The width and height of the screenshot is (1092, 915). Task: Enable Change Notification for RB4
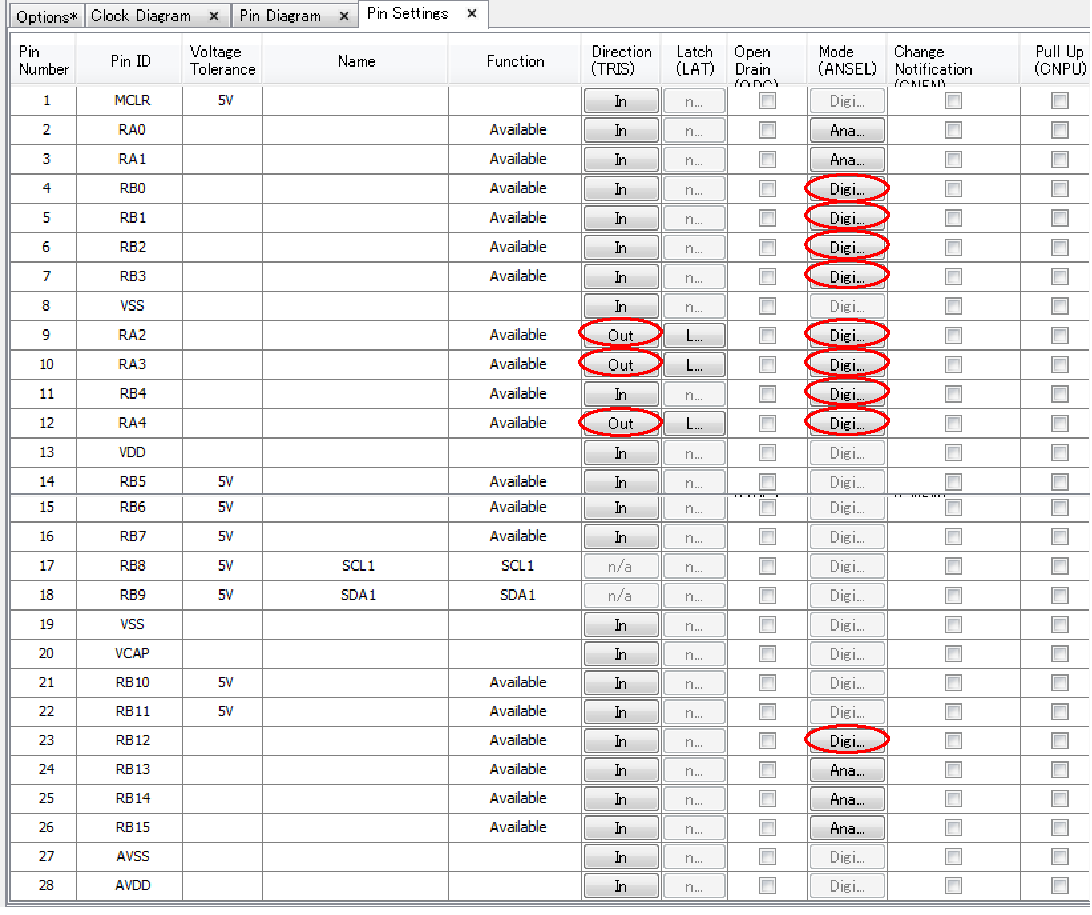(x=953, y=394)
